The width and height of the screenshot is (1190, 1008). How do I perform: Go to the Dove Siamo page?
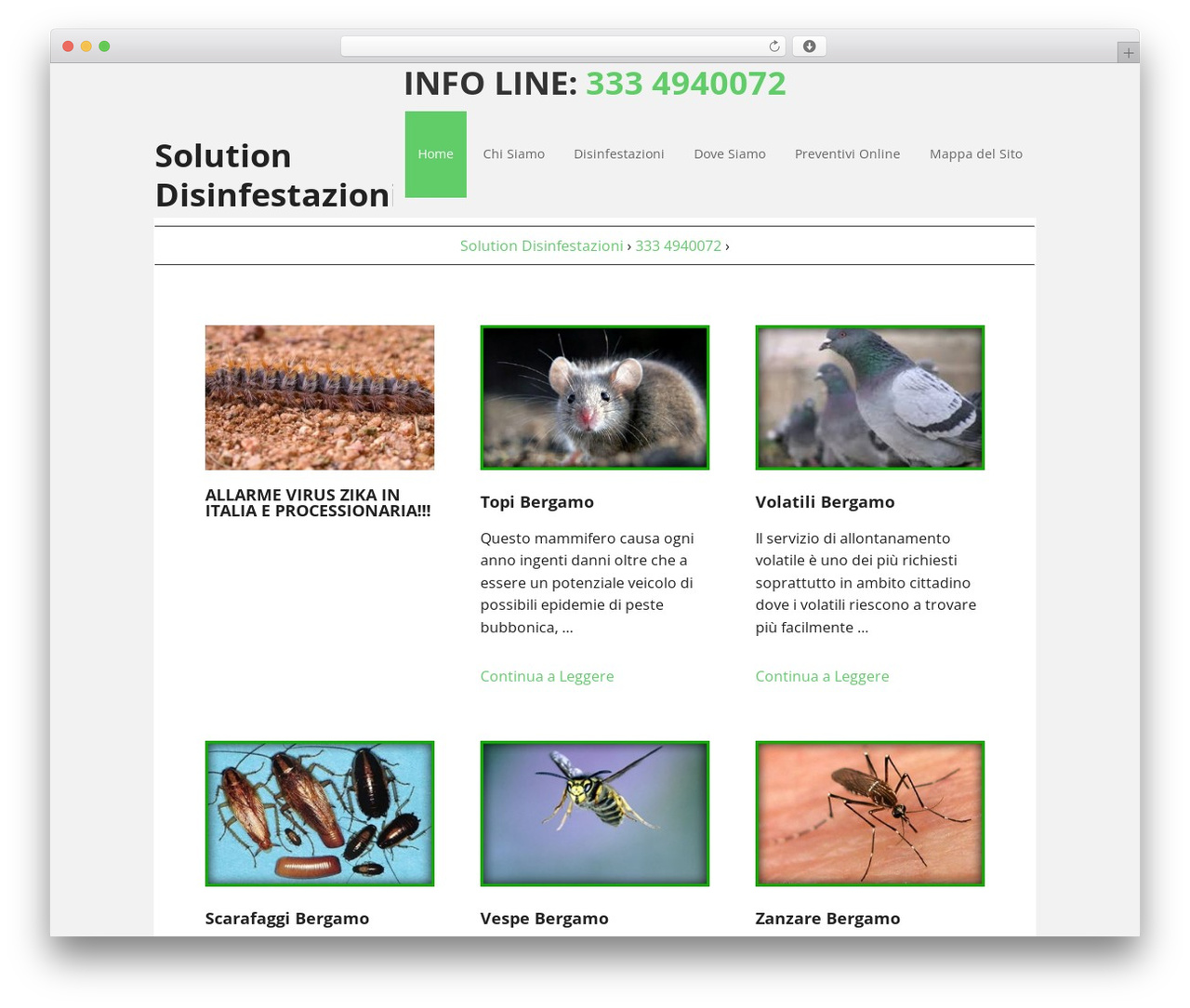tap(730, 154)
